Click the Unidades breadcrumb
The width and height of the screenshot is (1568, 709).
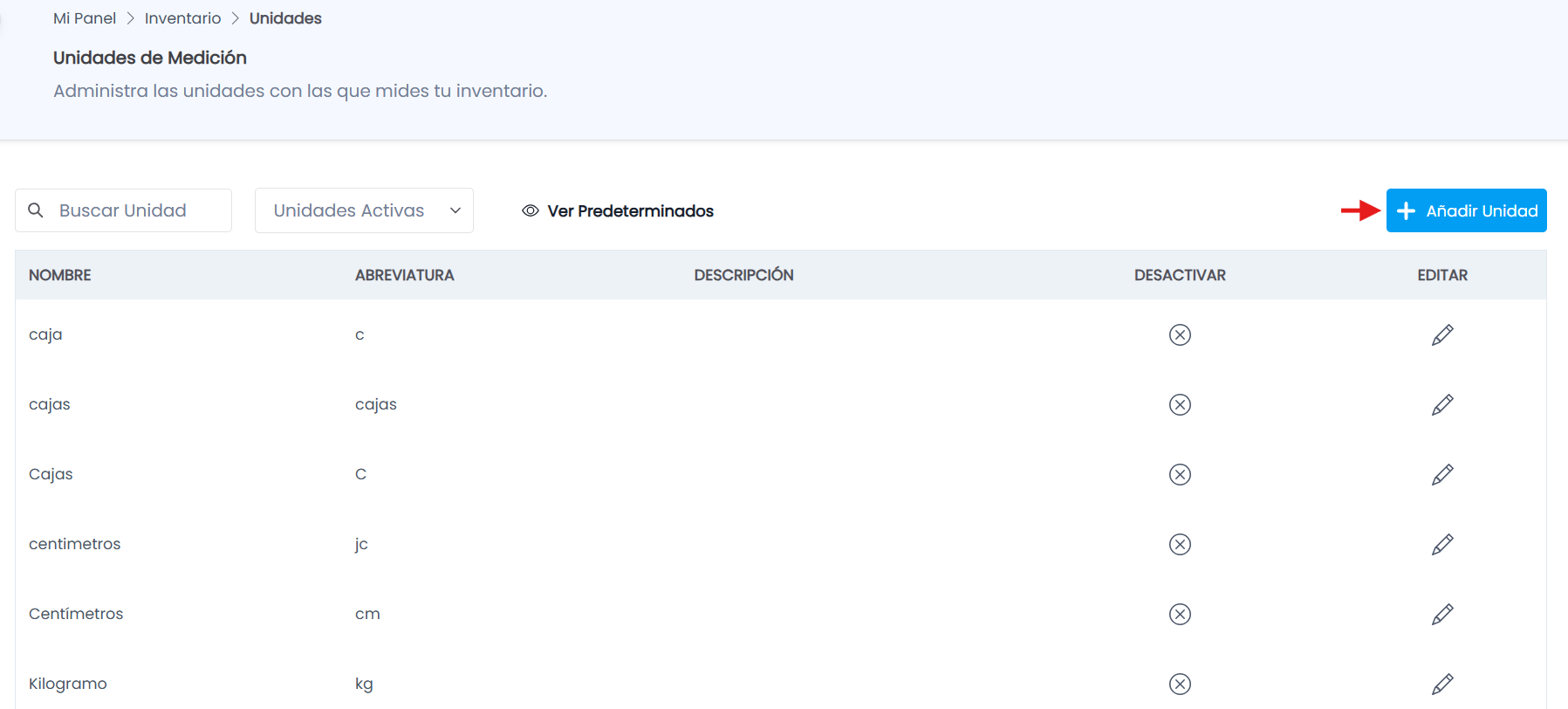285,18
